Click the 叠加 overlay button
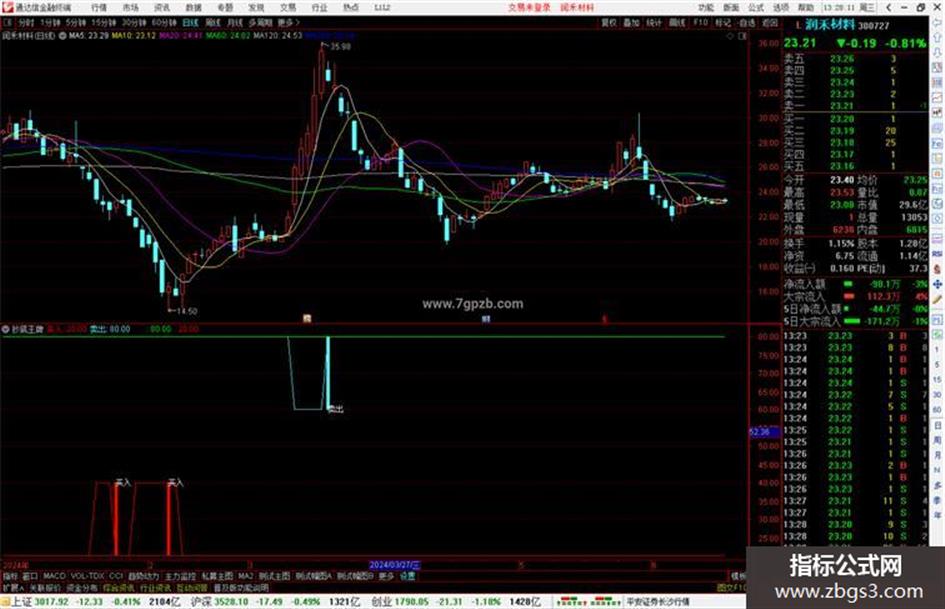Image resolution: width=945 pixels, height=609 pixels. (x=631, y=22)
